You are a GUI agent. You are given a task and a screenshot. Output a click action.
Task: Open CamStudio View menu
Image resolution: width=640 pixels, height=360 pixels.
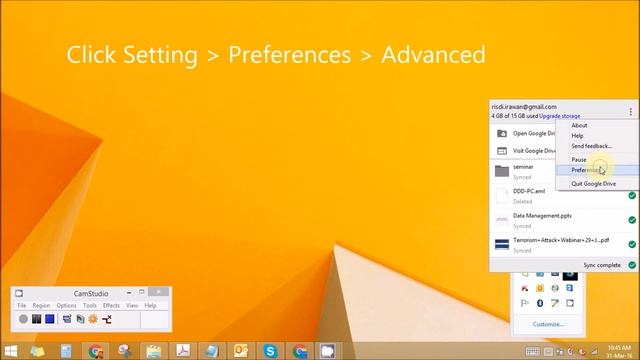point(132,305)
